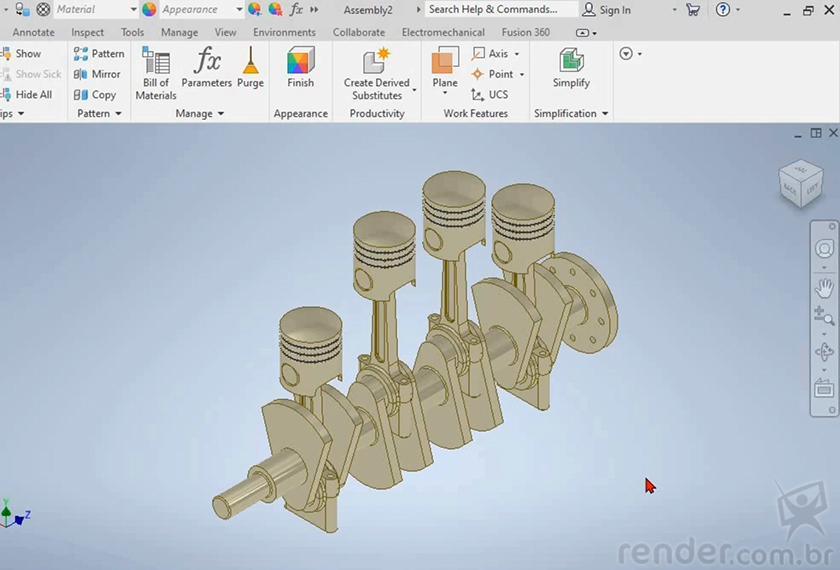Click the Purge broom icon

click(x=250, y=69)
